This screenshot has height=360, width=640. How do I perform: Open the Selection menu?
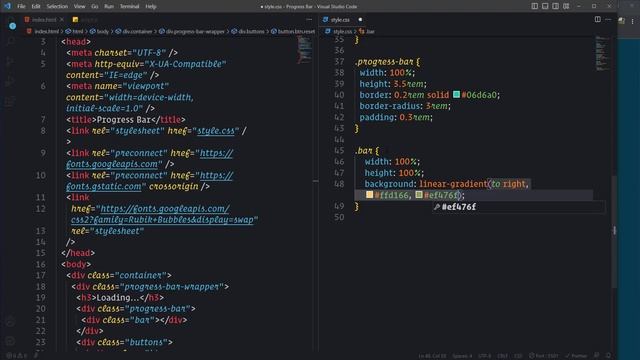point(57,6)
